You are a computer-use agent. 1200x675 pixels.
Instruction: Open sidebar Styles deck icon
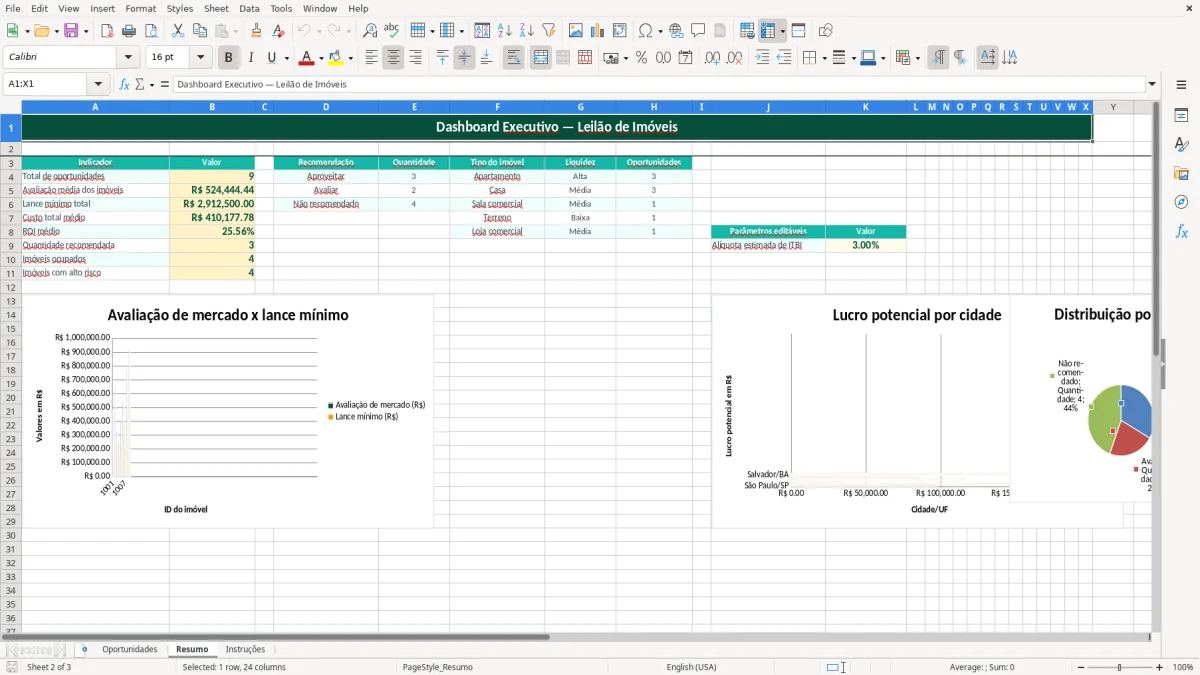[1181, 145]
